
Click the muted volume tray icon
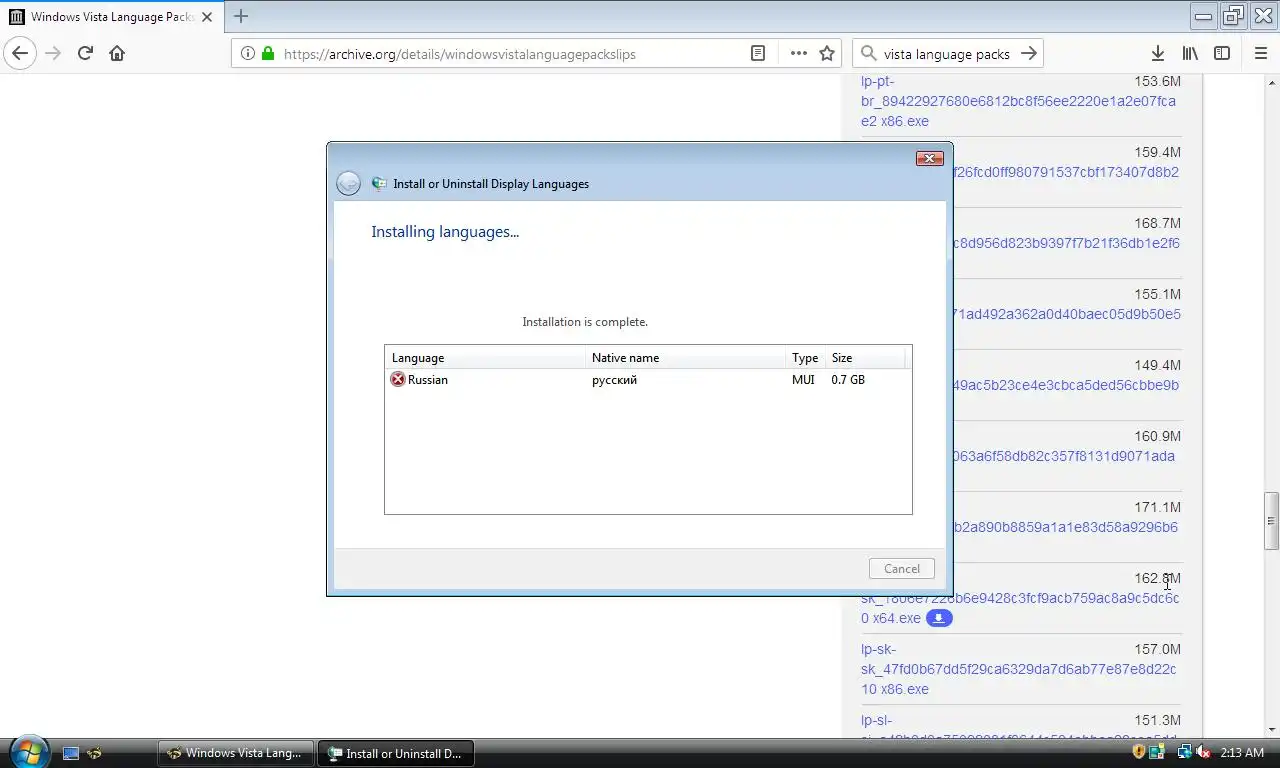pyautogui.click(x=1202, y=752)
